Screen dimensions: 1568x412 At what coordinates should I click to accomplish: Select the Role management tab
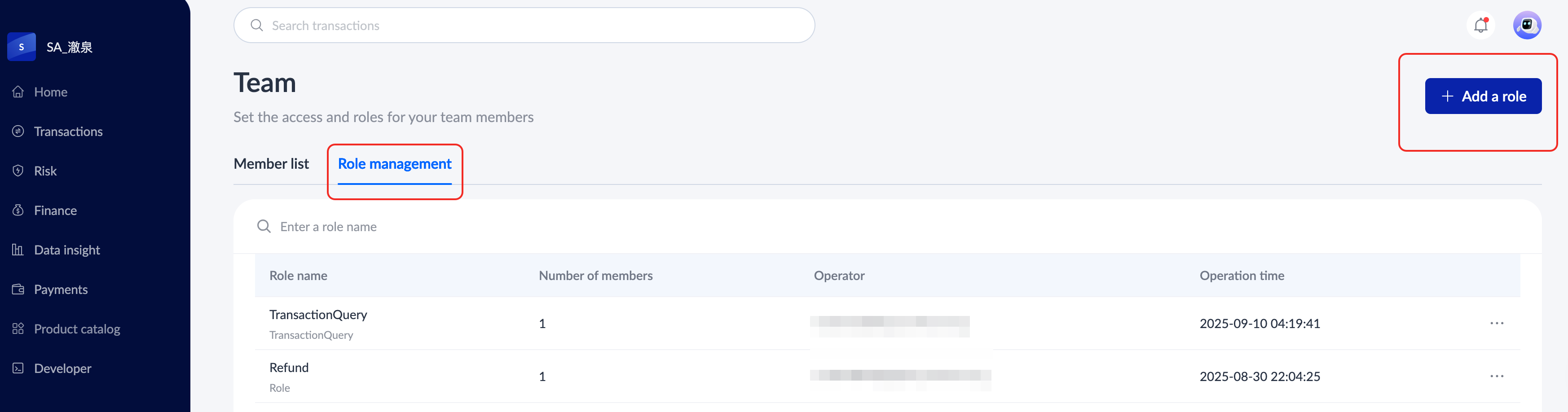(394, 164)
